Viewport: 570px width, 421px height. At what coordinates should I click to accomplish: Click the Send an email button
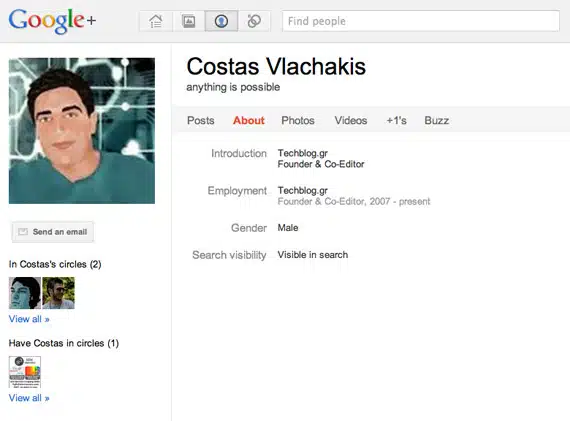tap(53, 232)
